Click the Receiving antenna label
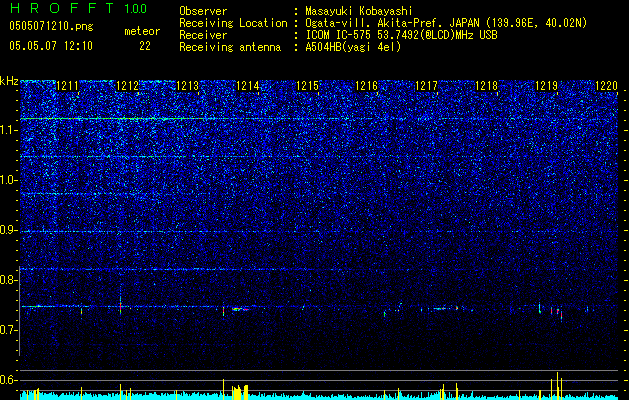 tap(230, 47)
